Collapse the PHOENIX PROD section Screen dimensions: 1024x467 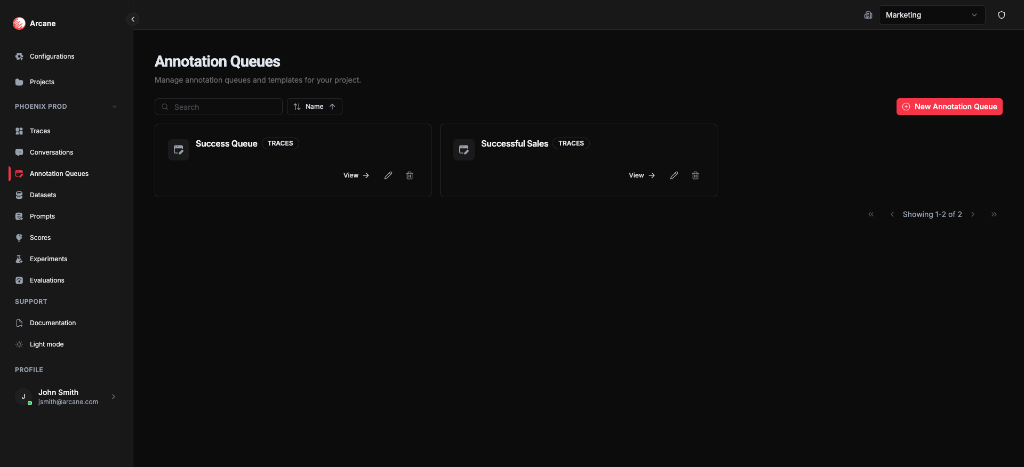point(114,106)
